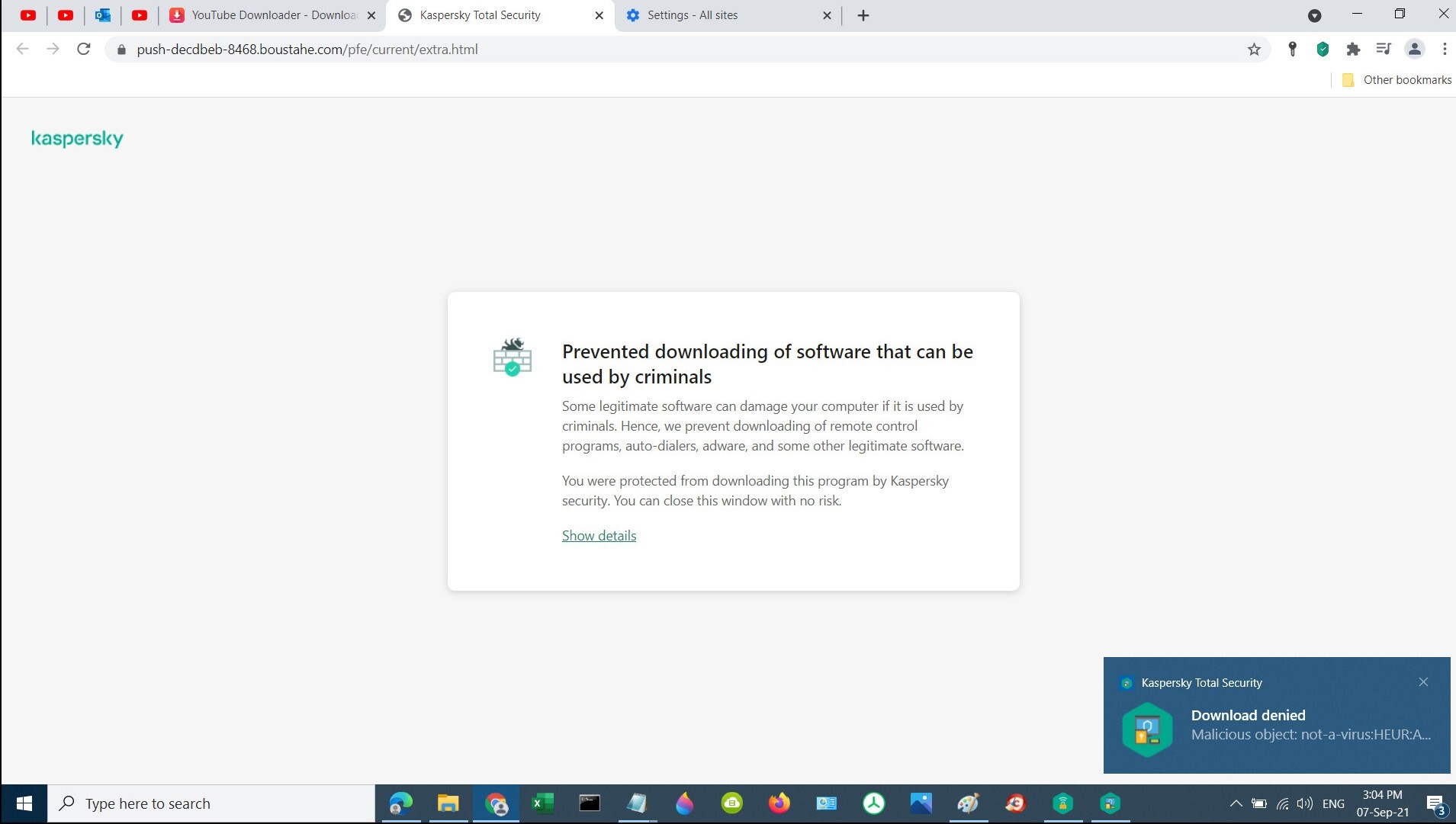
Task: Show hidden system tray icons
Action: point(1236,803)
